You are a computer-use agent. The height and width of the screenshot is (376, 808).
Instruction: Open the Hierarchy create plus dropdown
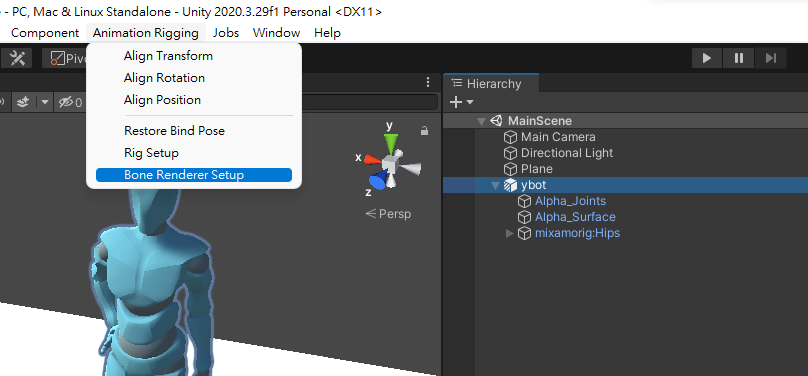[461, 102]
